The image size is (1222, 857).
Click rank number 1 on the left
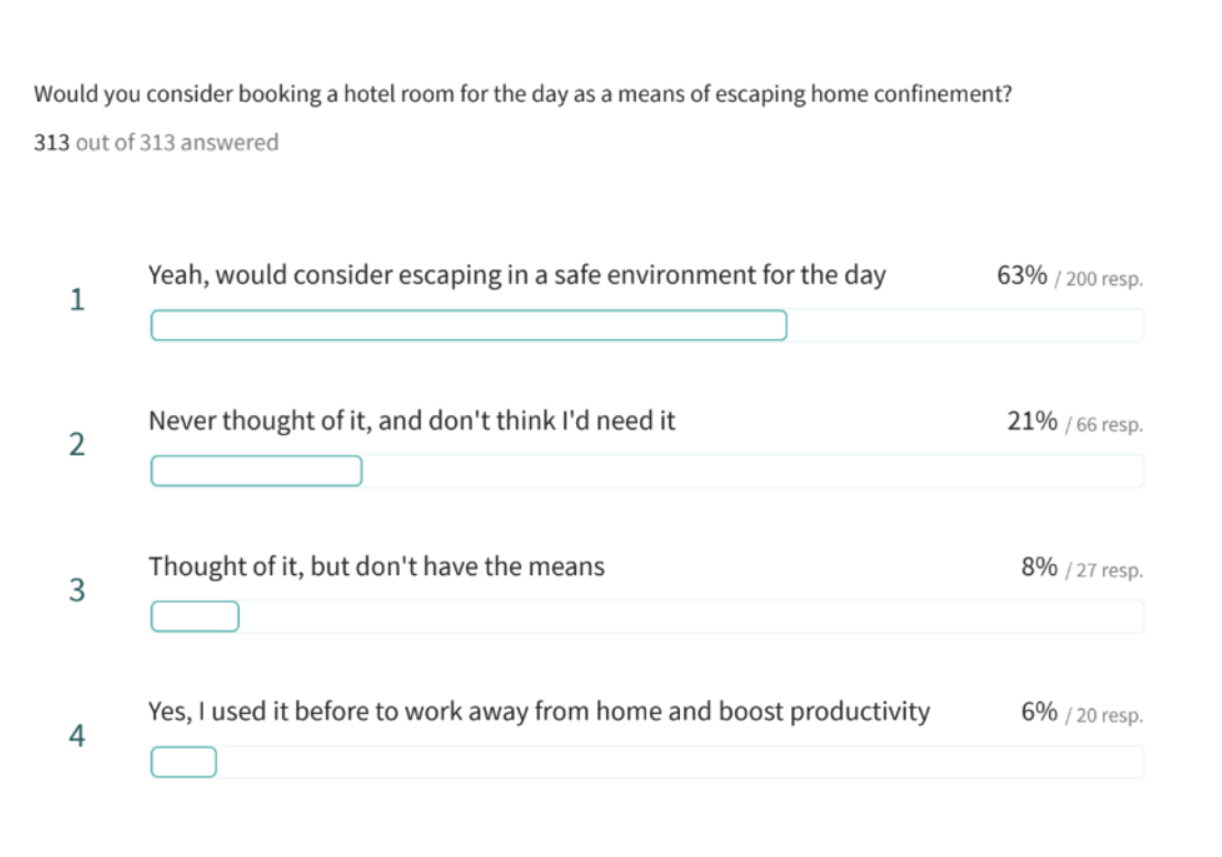[x=77, y=300]
